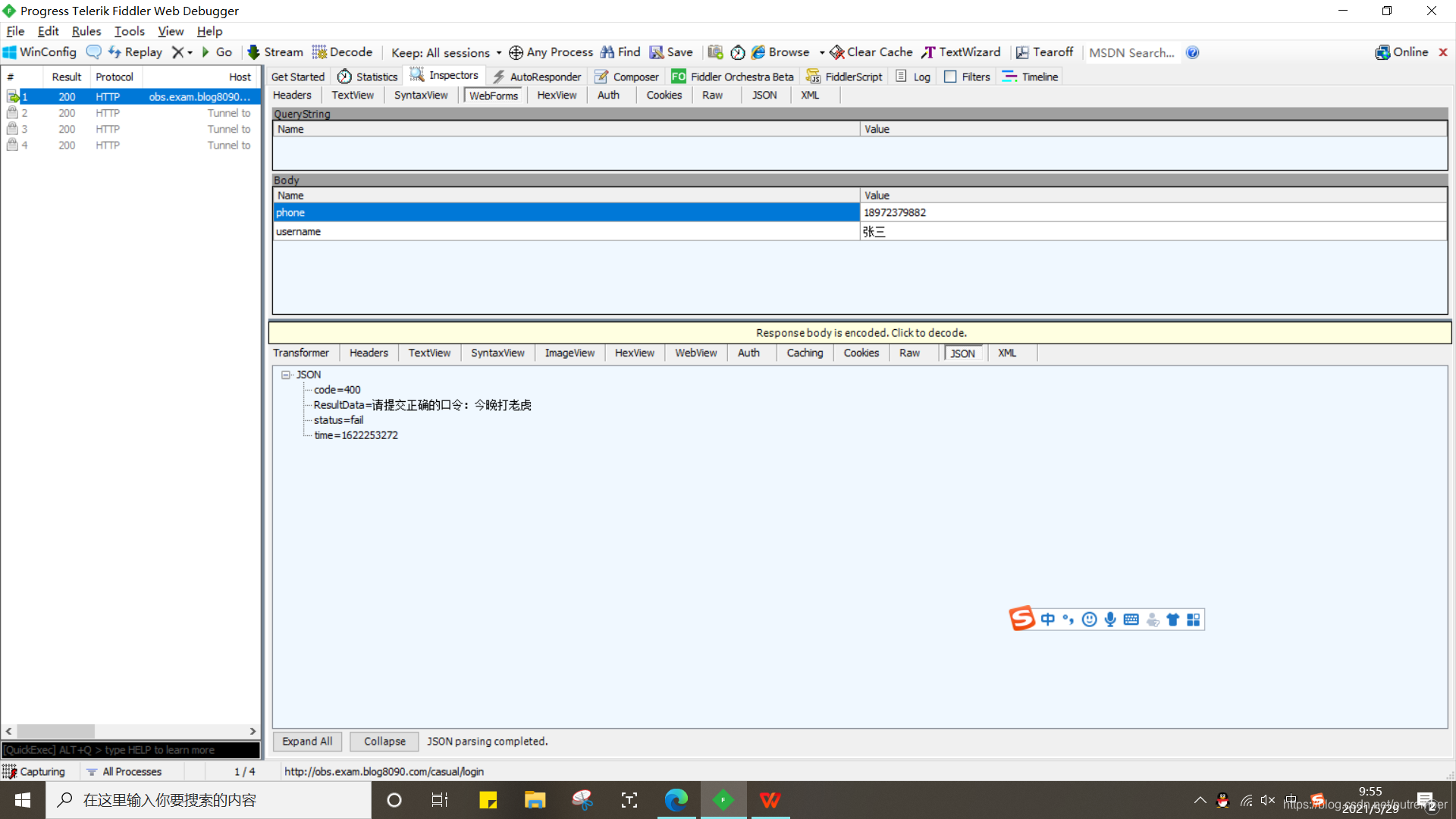
Task: Select response Caching tab
Action: 805,353
